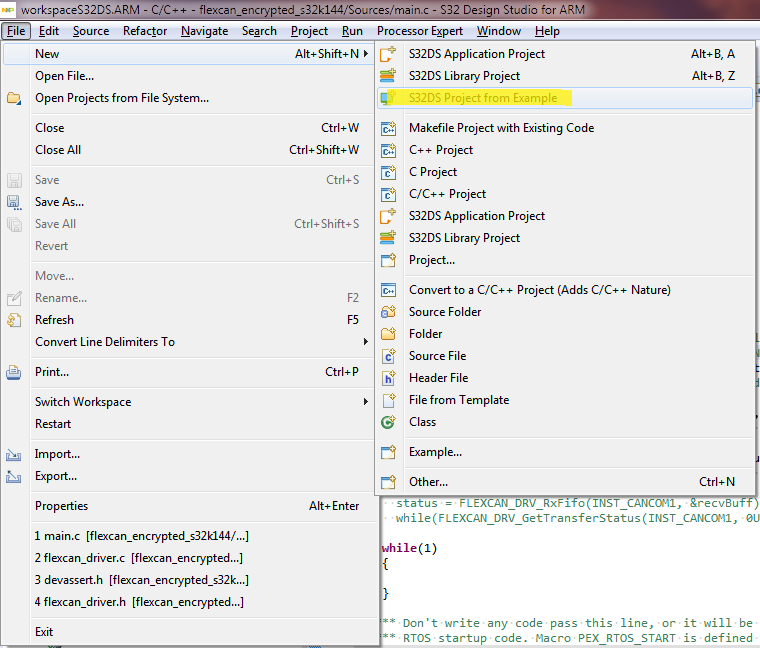Viewport: 760px width, 648px height.
Task: Choose Exit at bottom of File menu
Action: [189, 632]
